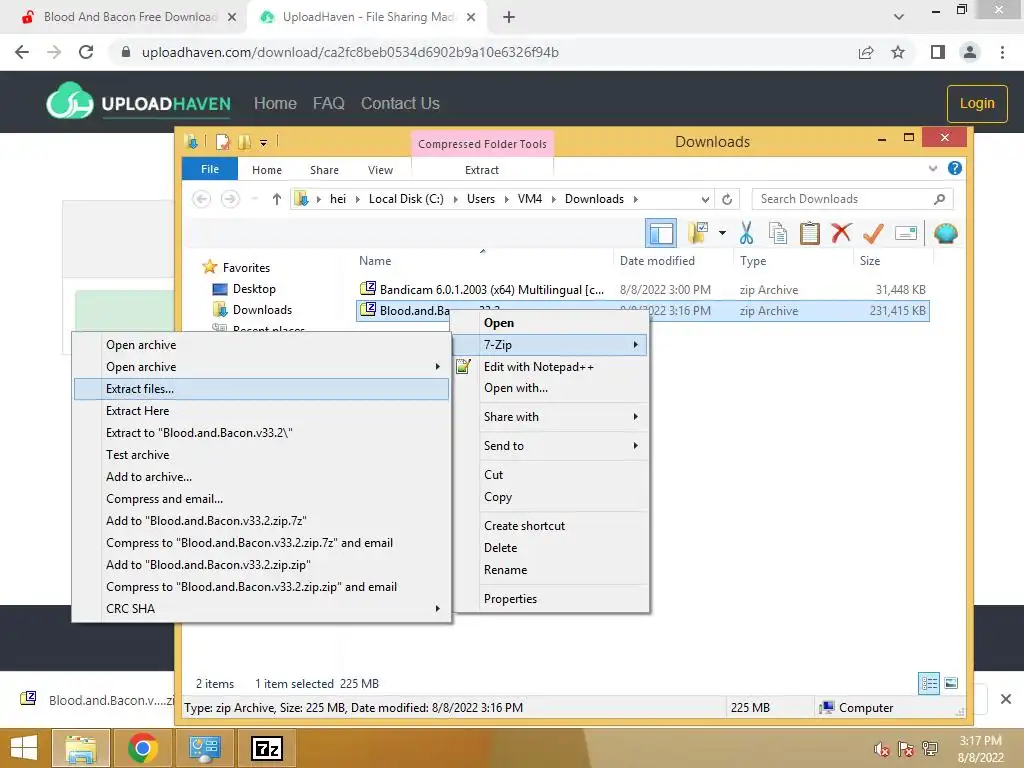Select the Bandicam zip file
1024x768 pixels.
pos(643,289)
